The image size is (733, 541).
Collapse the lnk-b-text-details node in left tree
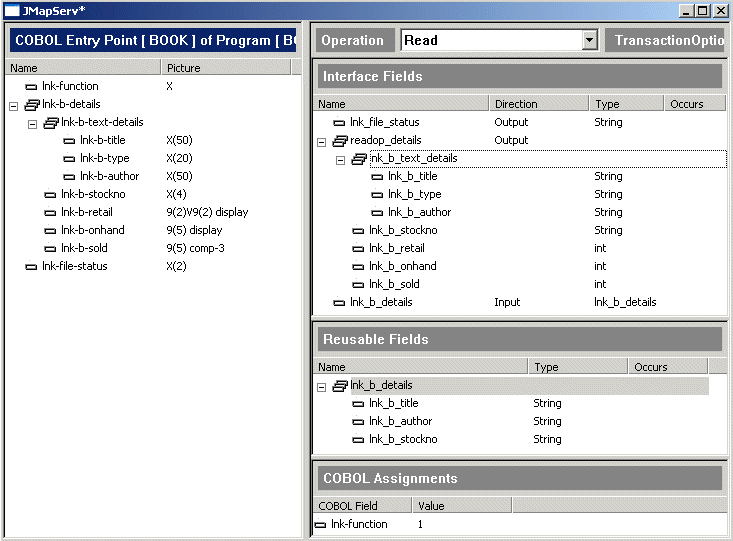[32, 123]
